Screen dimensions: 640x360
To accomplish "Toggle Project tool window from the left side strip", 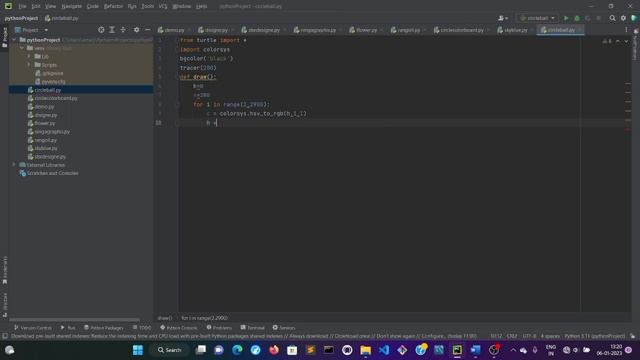I will 4,37.
